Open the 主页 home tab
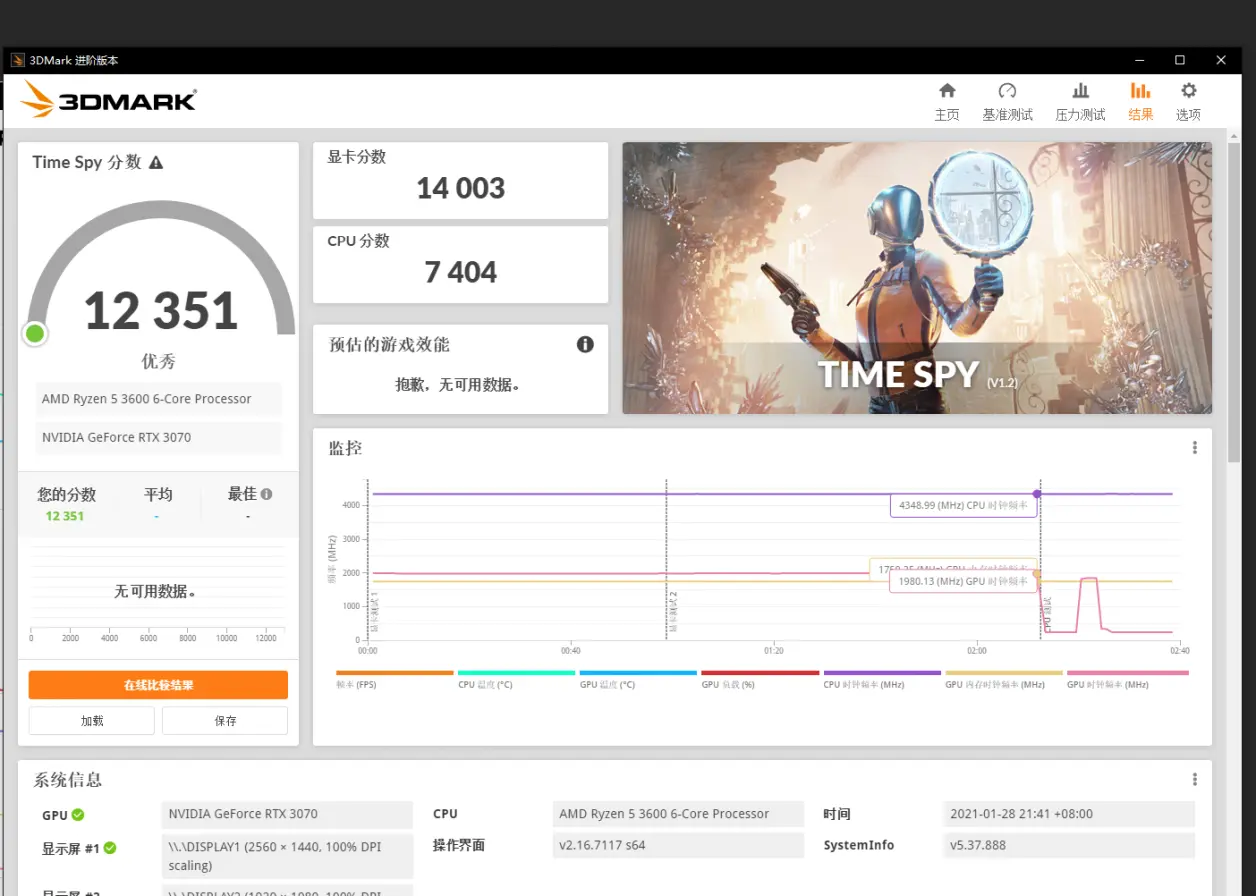Viewport: 1256px width, 896px height. (x=946, y=102)
